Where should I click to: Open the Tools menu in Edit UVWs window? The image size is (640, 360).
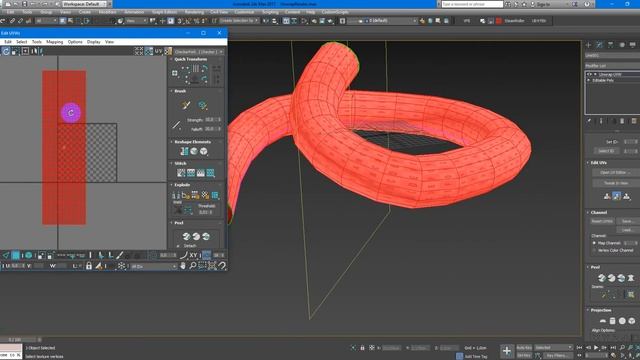(x=37, y=42)
